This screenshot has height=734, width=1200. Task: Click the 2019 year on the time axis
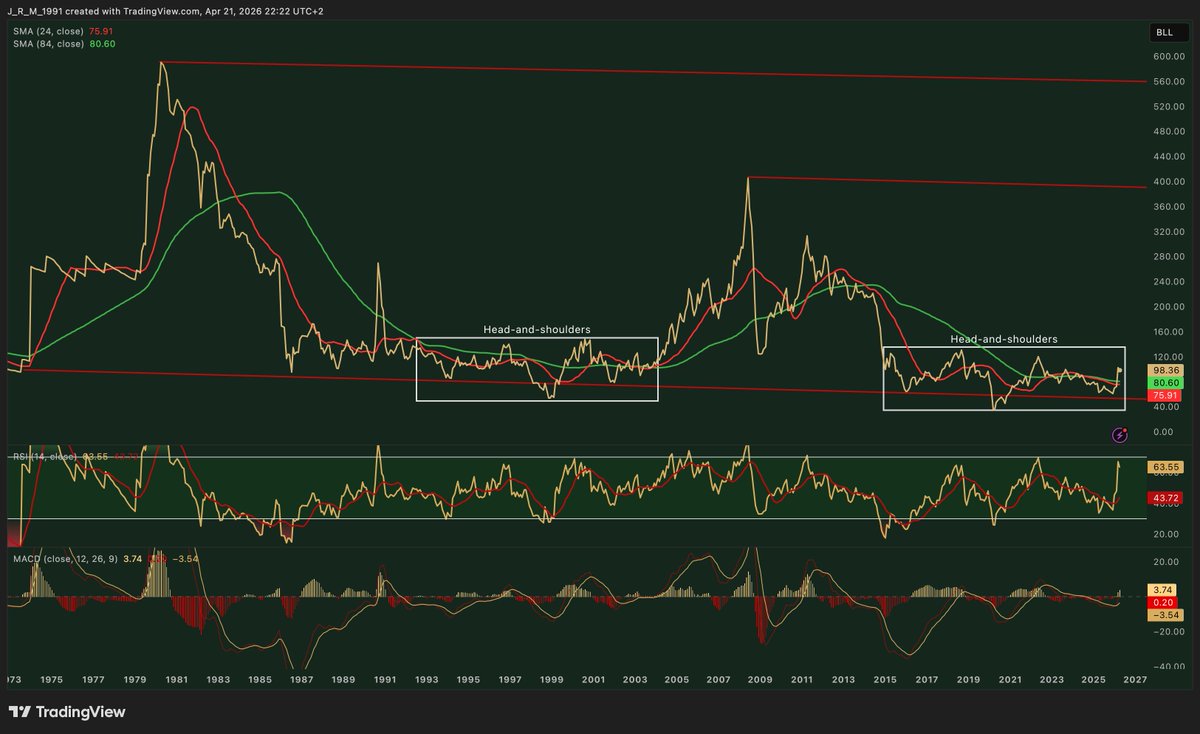point(968,680)
